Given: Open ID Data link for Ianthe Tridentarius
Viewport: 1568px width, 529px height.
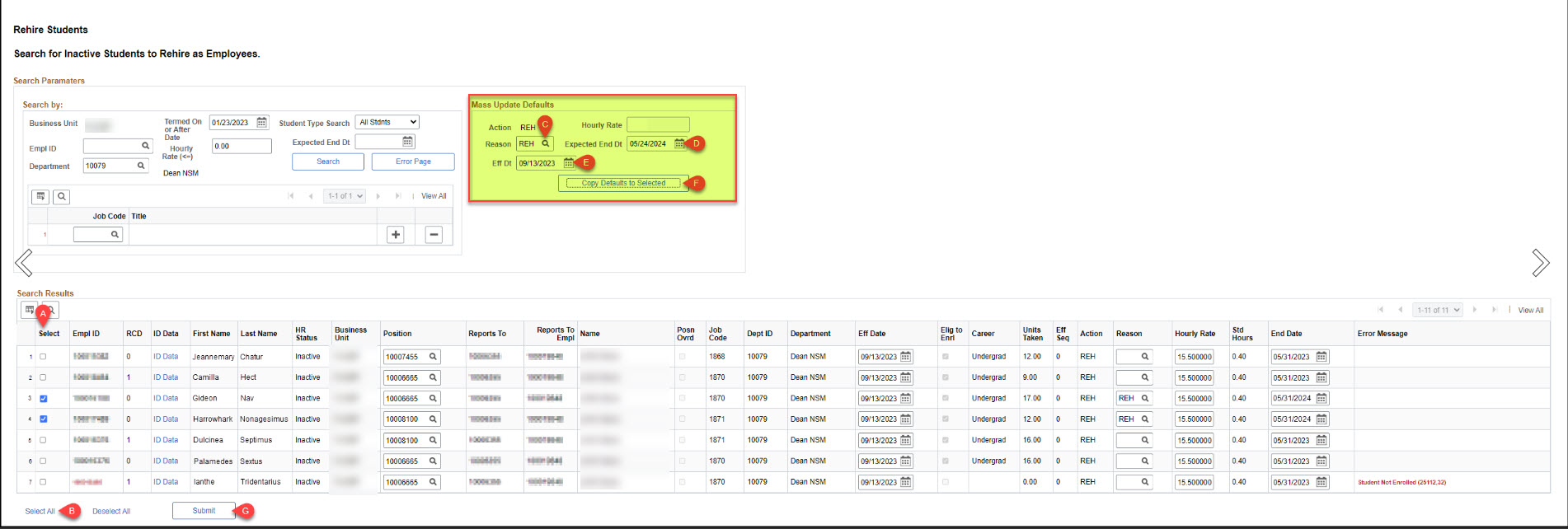Looking at the screenshot, I should [166, 482].
